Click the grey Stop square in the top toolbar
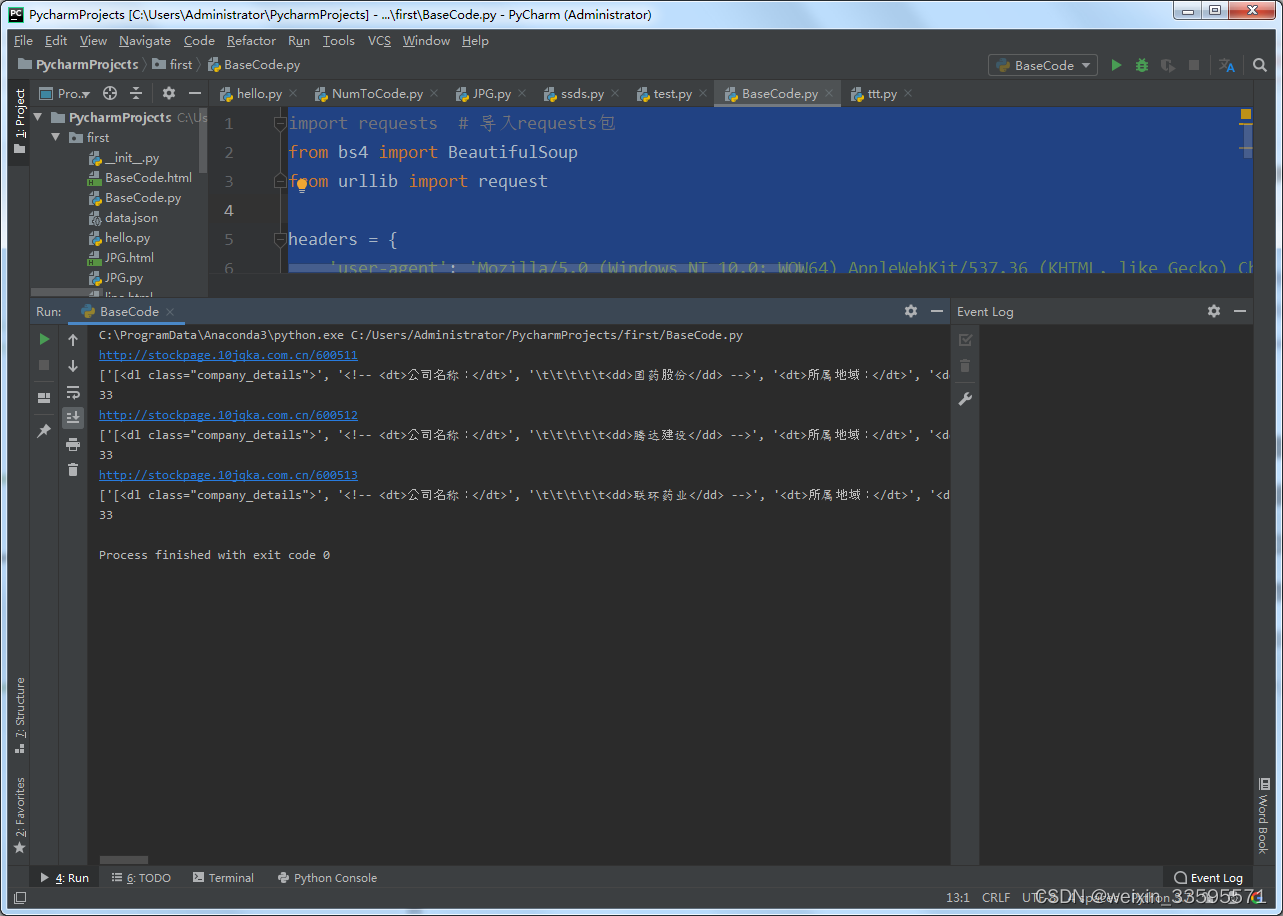1283x916 pixels. 1194,65
